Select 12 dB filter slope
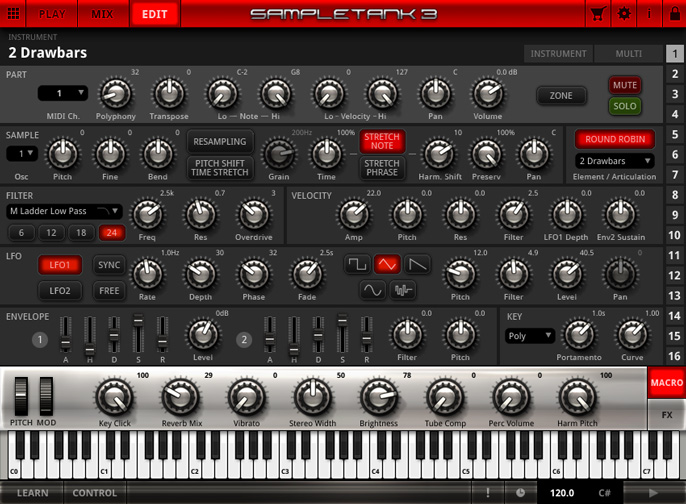 [x=51, y=233]
